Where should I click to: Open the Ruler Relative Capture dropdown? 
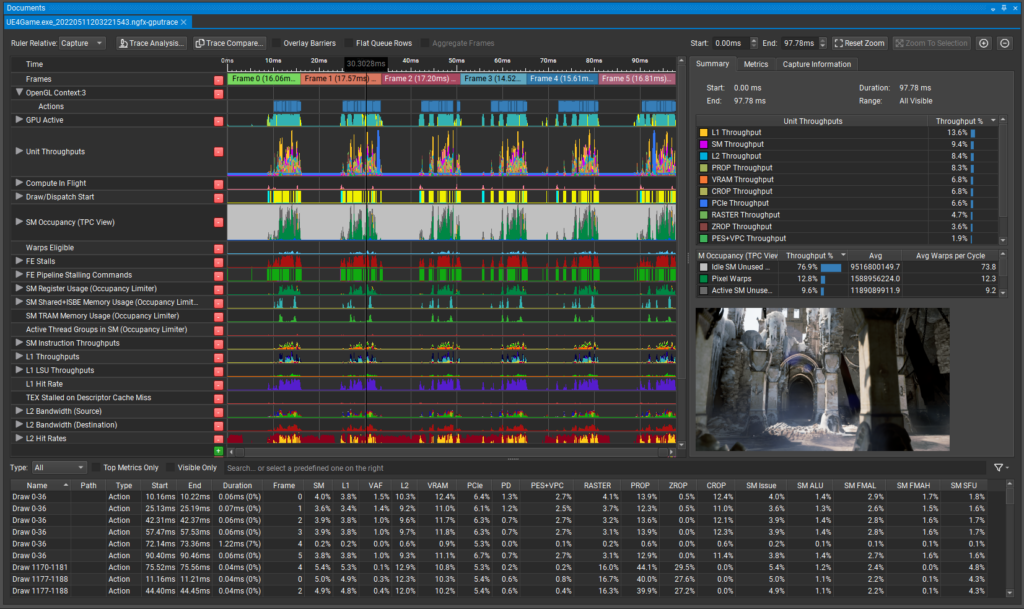point(80,43)
